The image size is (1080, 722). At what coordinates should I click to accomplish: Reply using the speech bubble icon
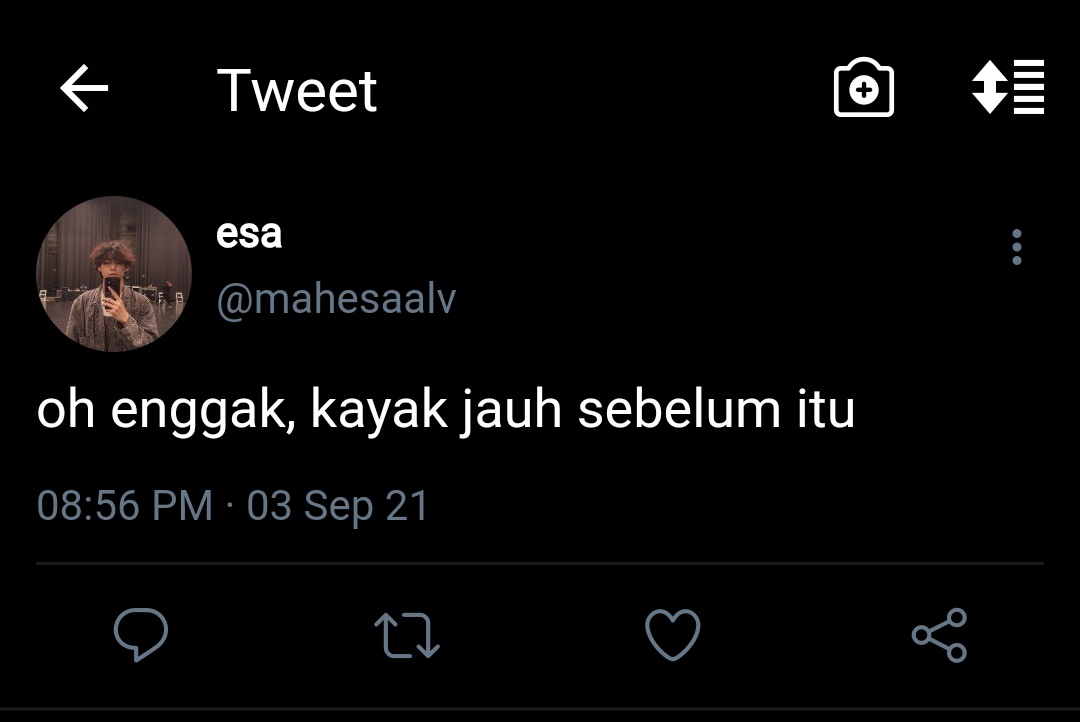point(141,635)
